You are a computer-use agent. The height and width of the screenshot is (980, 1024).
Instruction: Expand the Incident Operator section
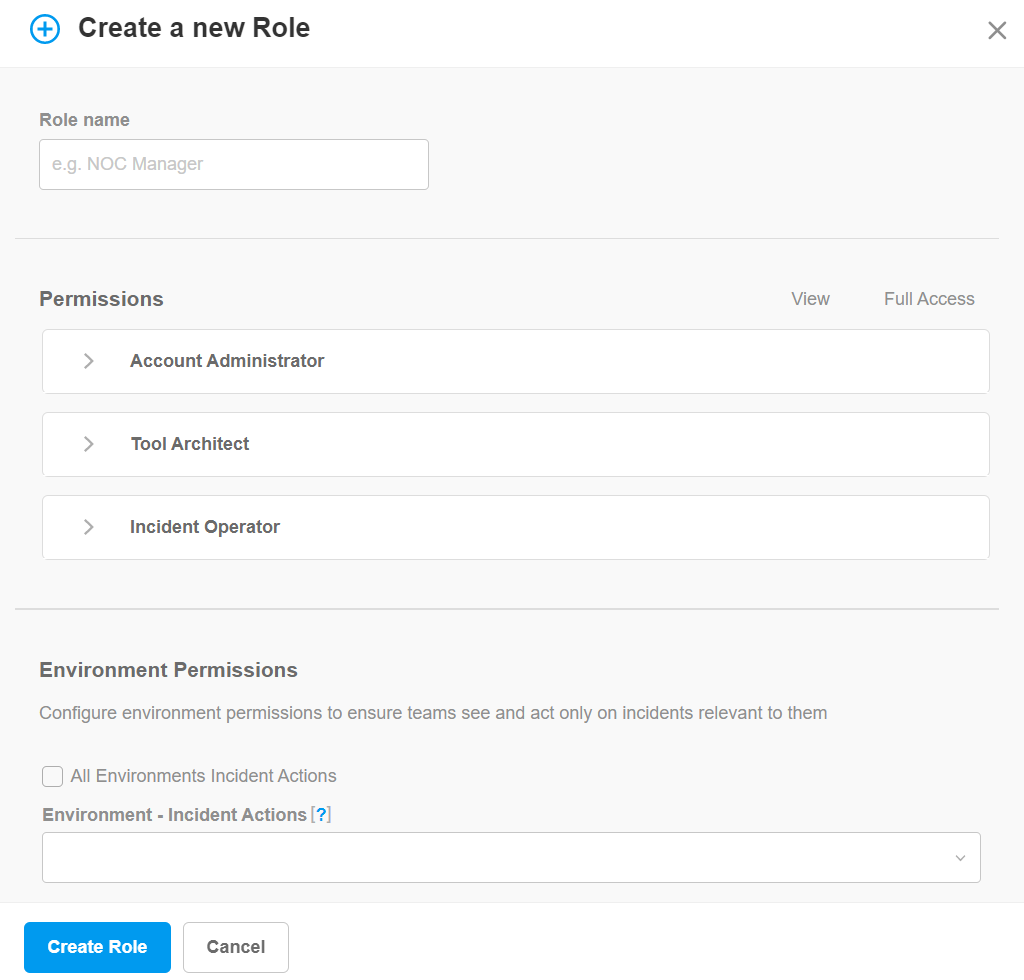[x=88, y=527]
